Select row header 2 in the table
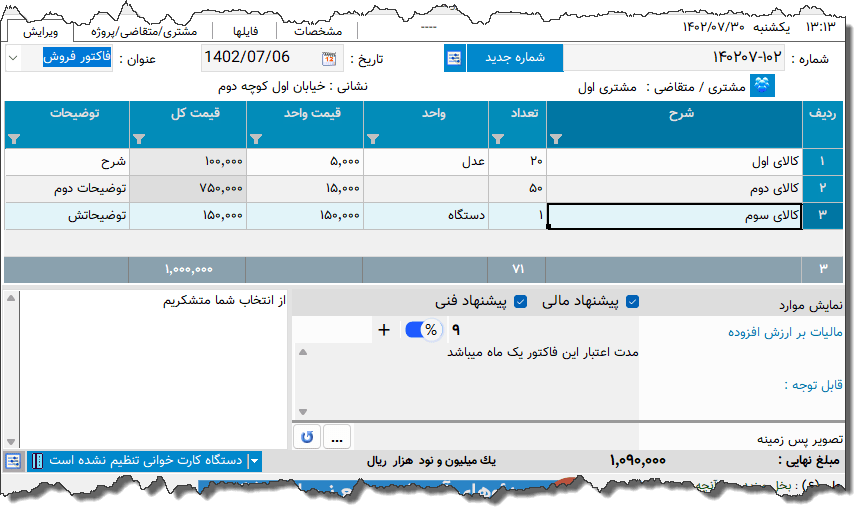The height and width of the screenshot is (507, 854). pos(822,188)
